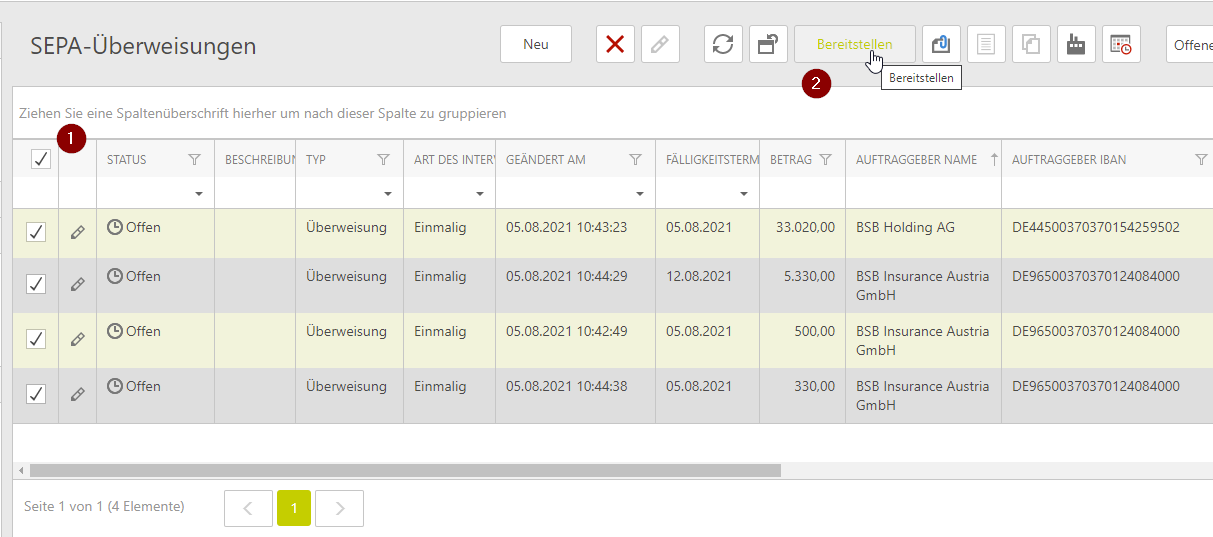Open filter icon on Status column

195,160
